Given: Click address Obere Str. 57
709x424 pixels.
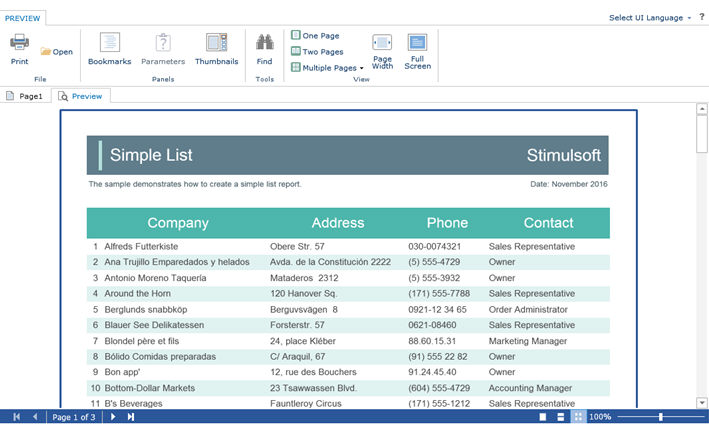Looking at the screenshot, I should click(x=297, y=246).
